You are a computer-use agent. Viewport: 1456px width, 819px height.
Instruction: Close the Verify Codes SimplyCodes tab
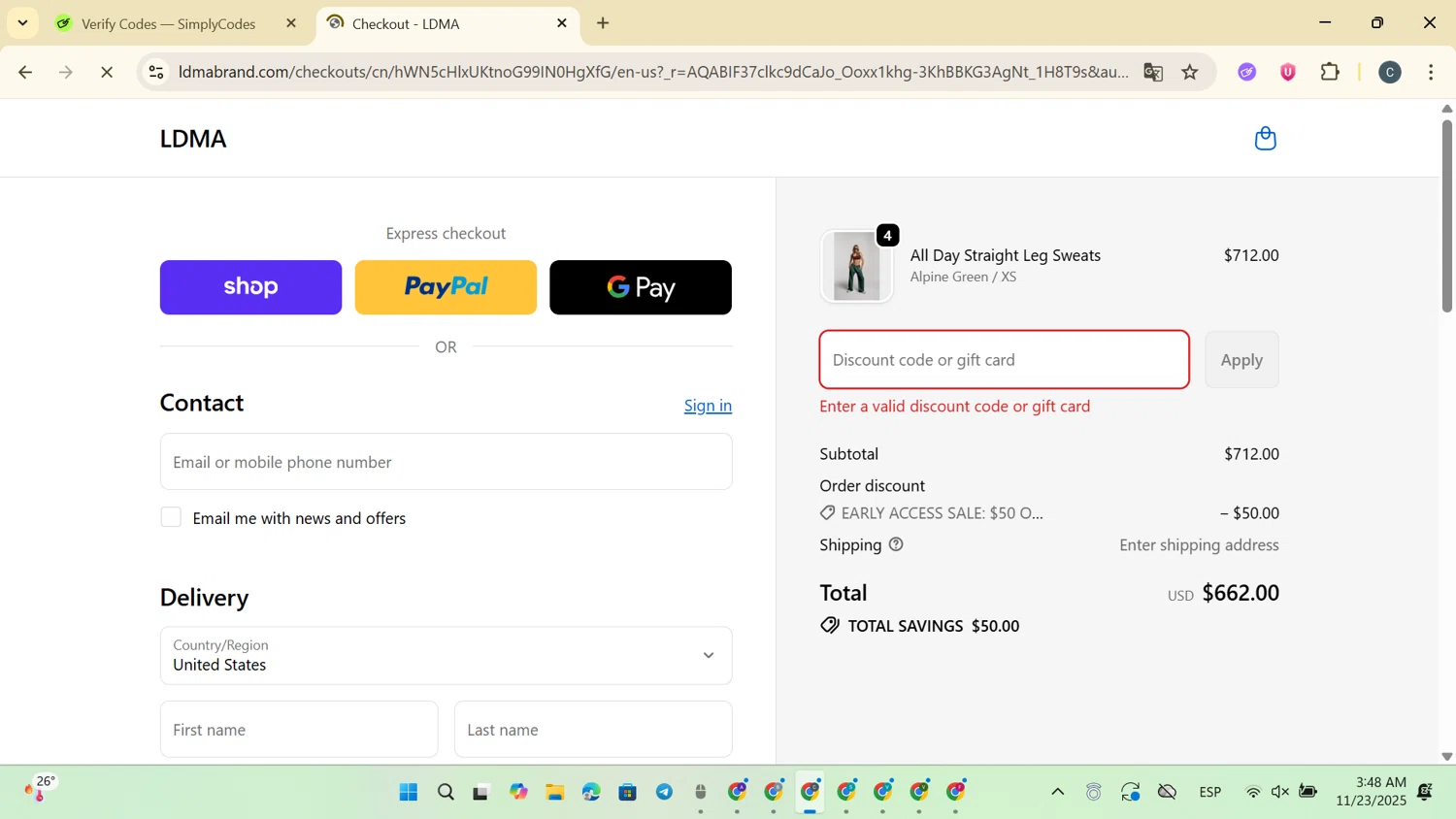(x=291, y=23)
